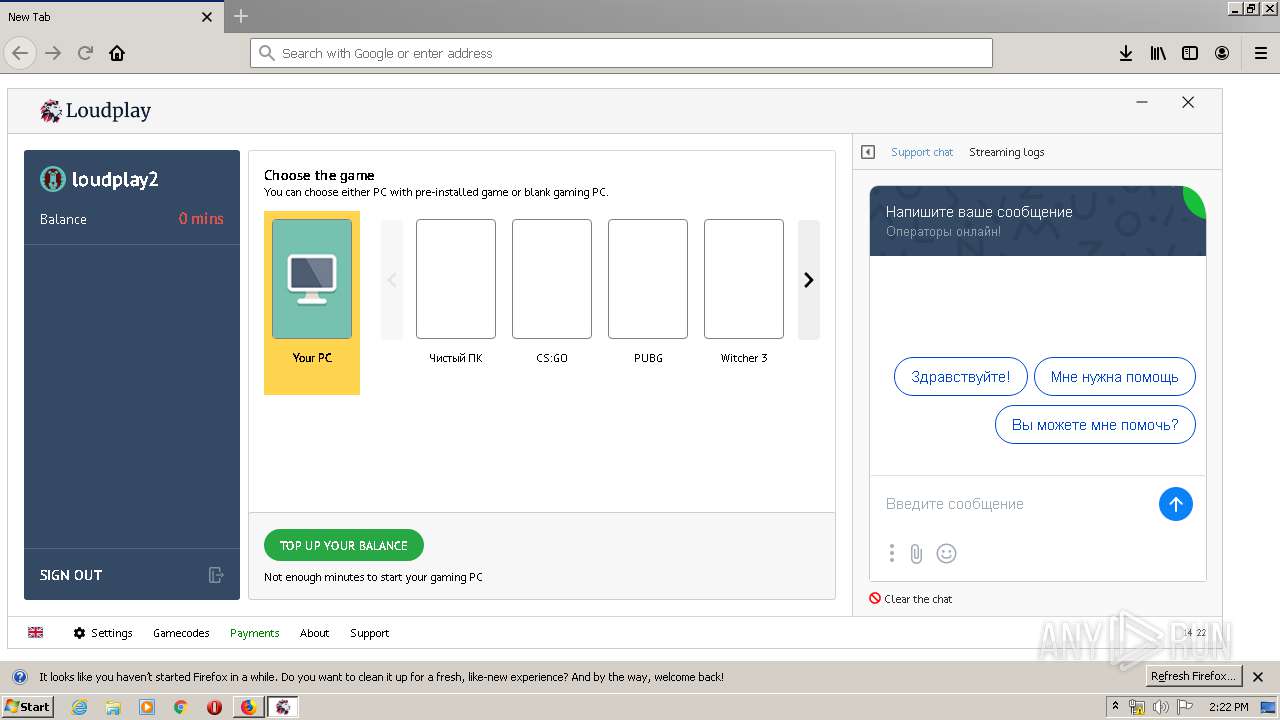Open Support in the bottom menu
Screen dimensions: 1280x720
370,633
